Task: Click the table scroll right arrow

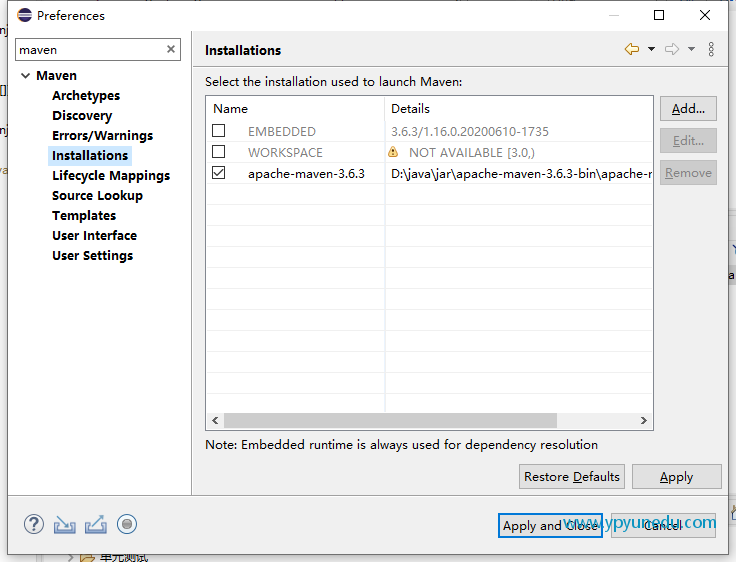Action: coord(644,420)
